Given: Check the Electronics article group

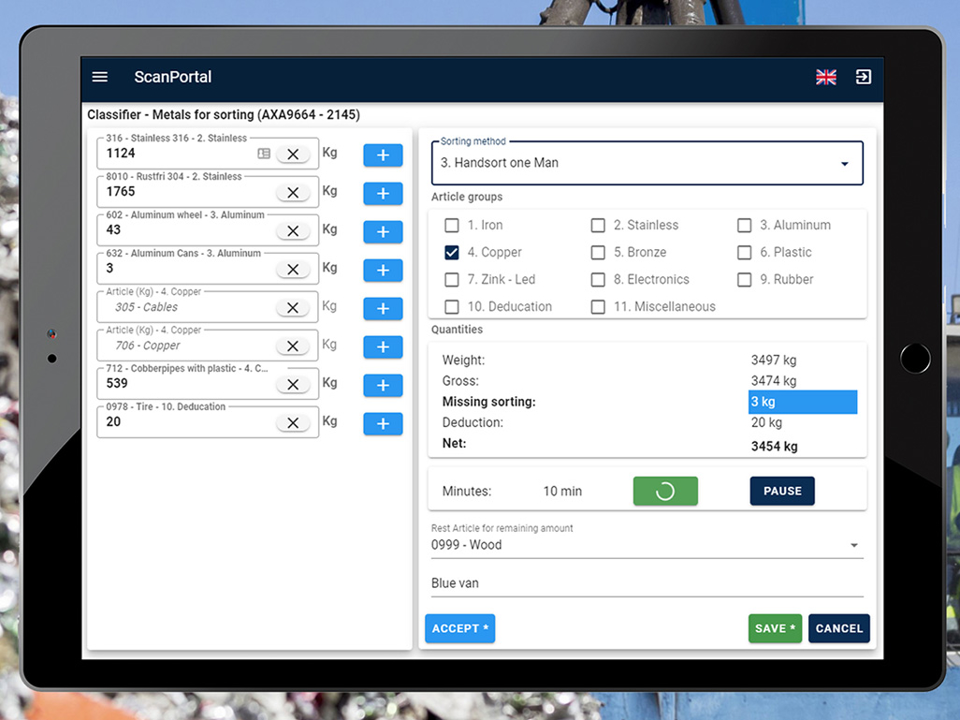Looking at the screenshot, I should (x=598, y=280).
